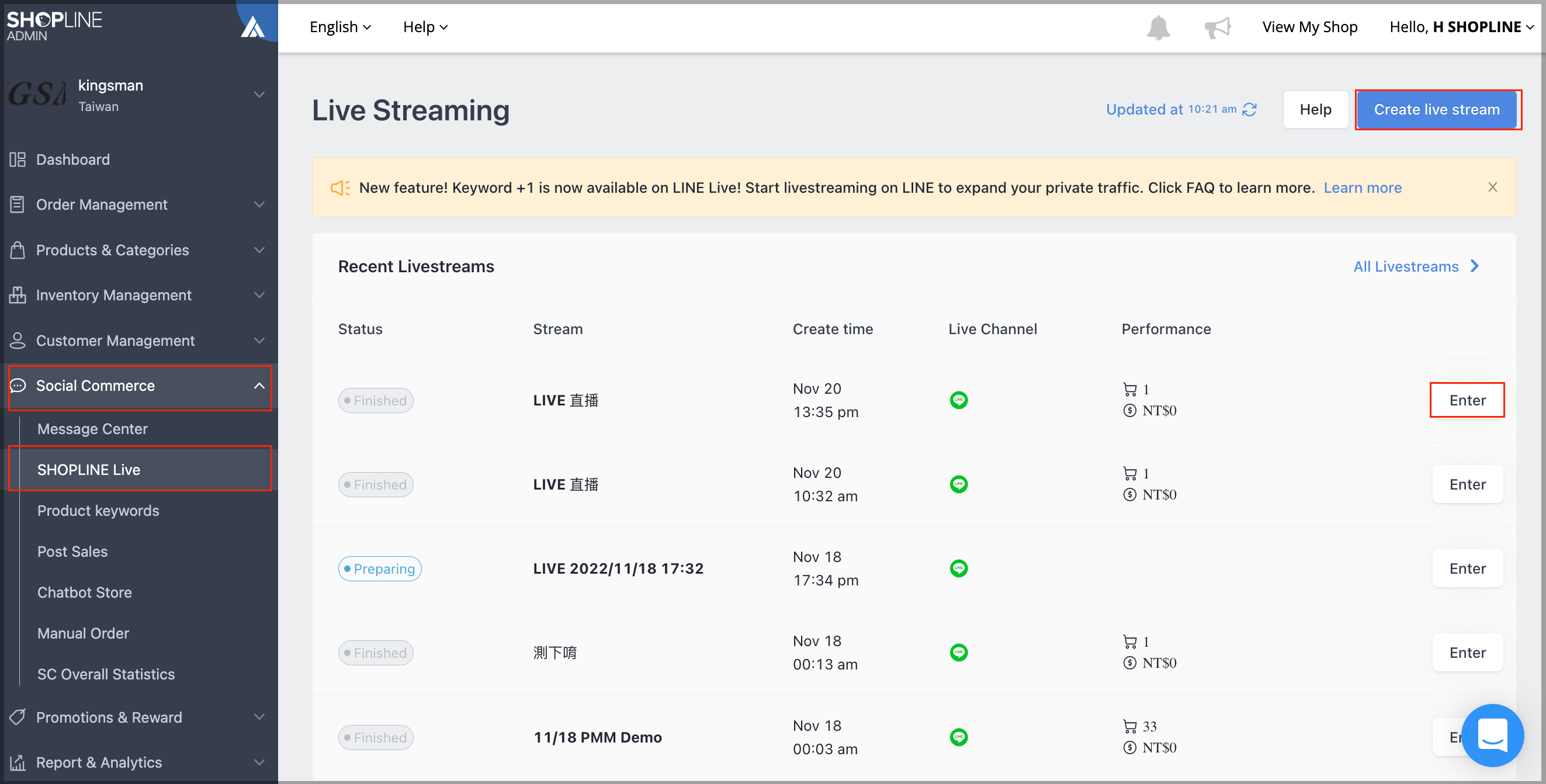The width and height of the screenshot is (1546, 784).
Task: Go to Dashboard in sidebar
Action: click(x=72, y=159)
